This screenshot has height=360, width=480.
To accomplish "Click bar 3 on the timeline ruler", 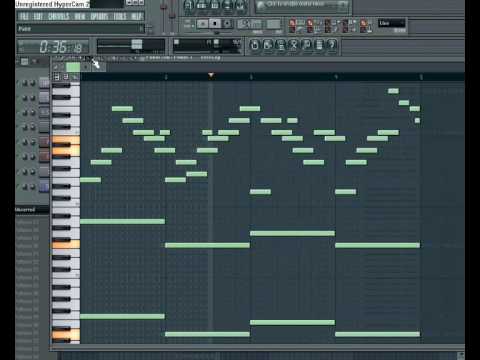I will point(251,77).
